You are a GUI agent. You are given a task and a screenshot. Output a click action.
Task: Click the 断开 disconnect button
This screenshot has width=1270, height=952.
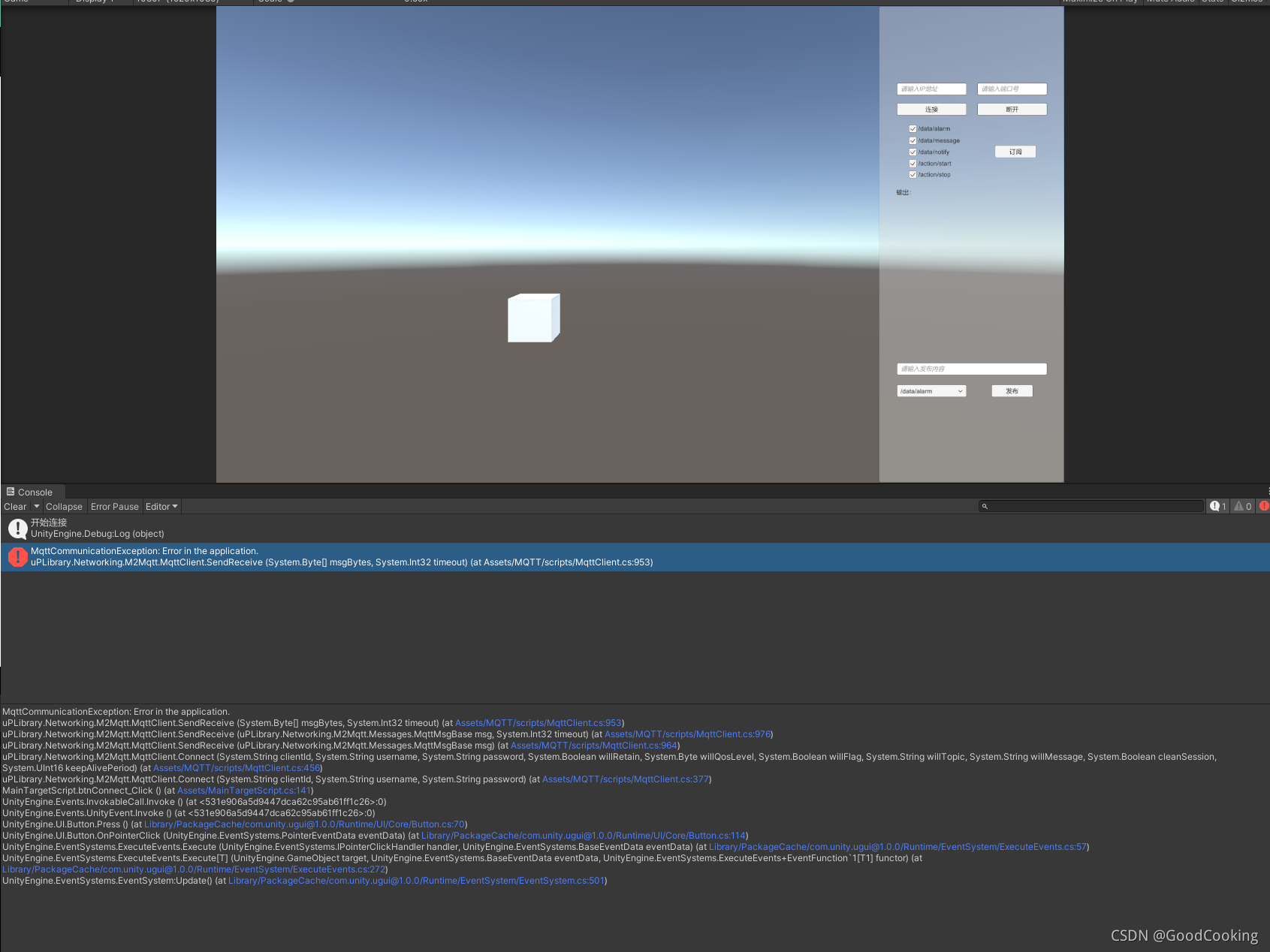[x=1012, y=110]
